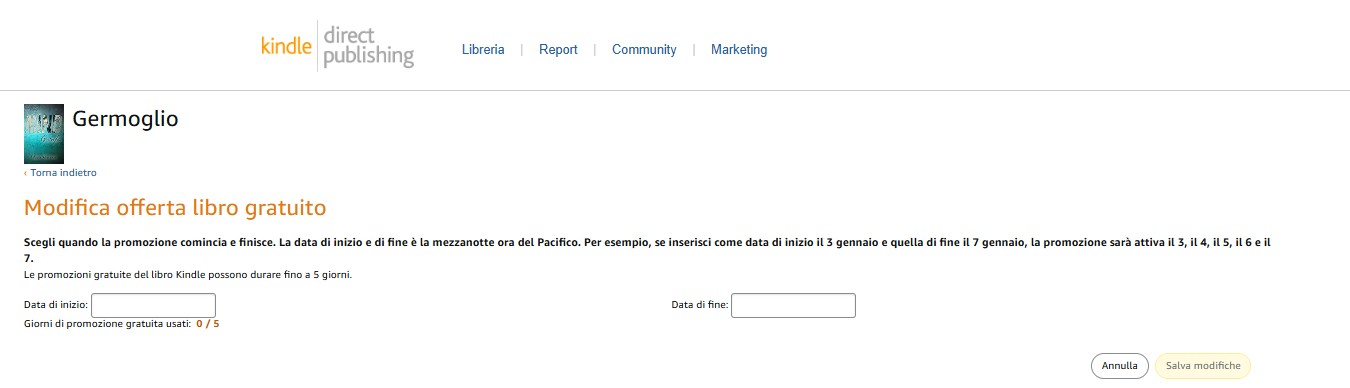Click the 'Data di fine:' label

[x=700, y=305]
